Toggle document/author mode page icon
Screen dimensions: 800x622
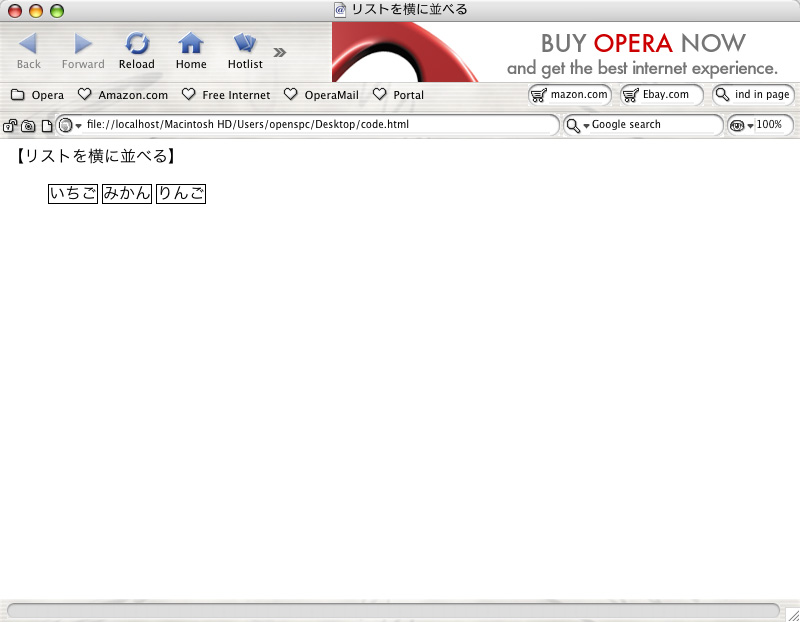click(x=46, y=126)
